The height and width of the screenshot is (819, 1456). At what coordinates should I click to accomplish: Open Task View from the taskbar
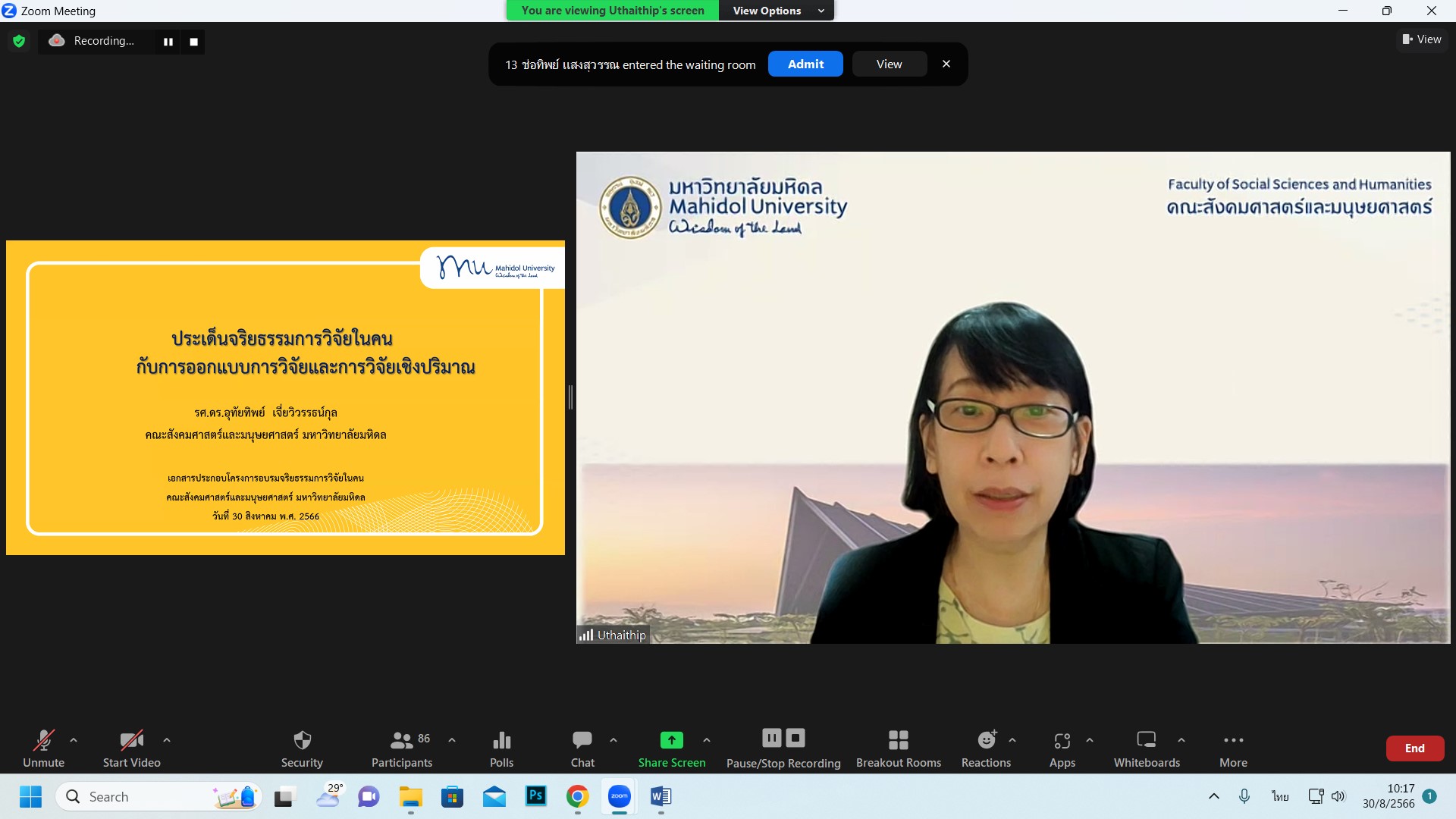284,796
